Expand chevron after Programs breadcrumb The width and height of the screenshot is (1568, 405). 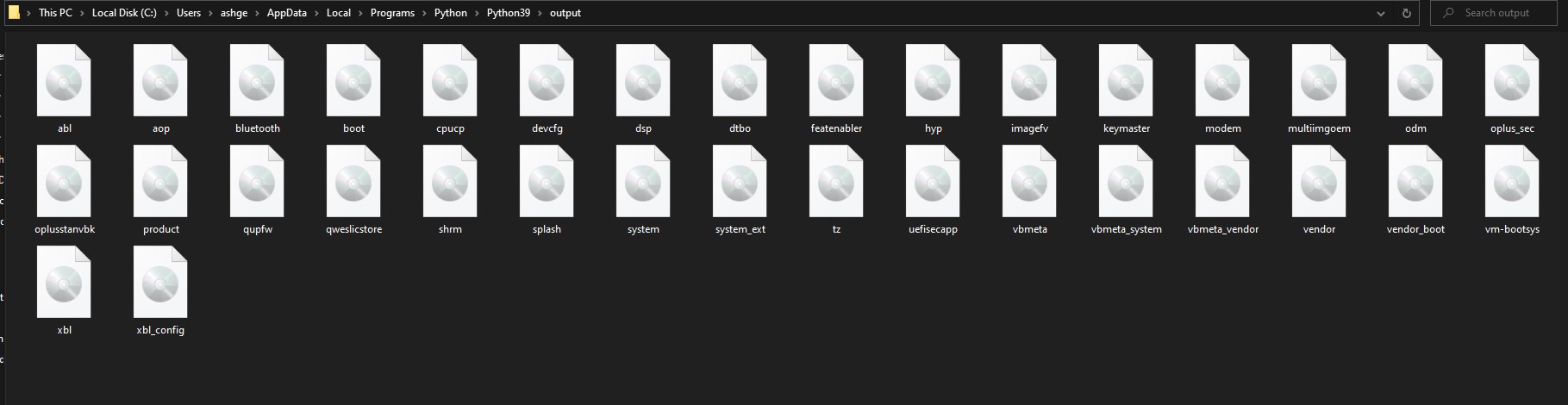pyautogui.click(x=425, y=13)
